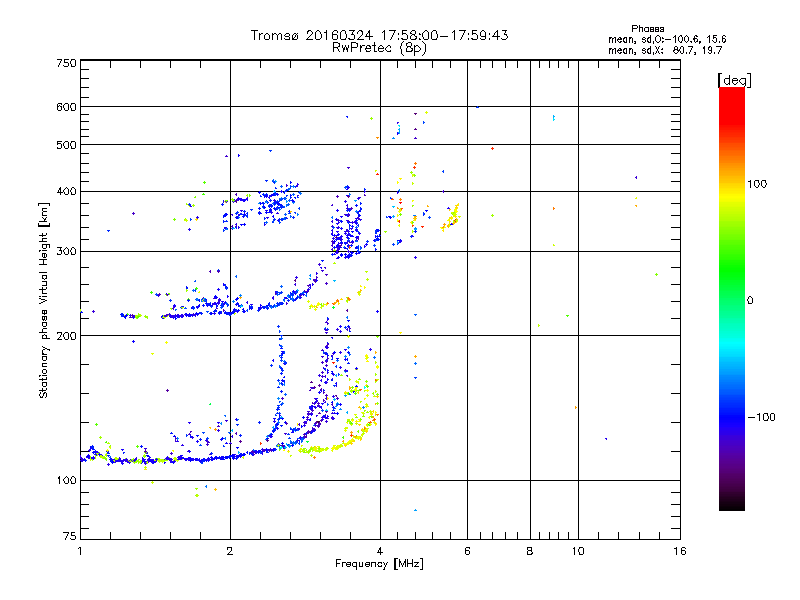Screen dimensions: 800x600
Task: Click y-axis tick label "300"
Action: coord(67,251)
